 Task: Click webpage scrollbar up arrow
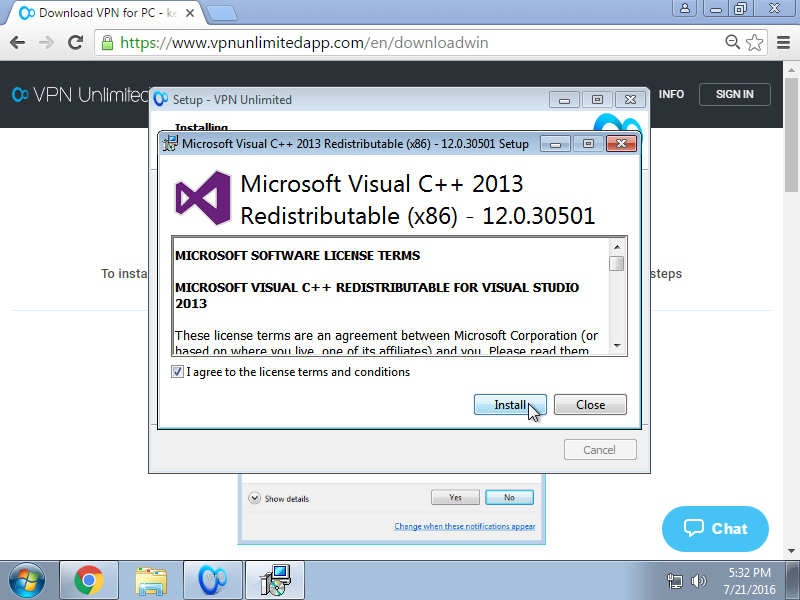[791, 69]
